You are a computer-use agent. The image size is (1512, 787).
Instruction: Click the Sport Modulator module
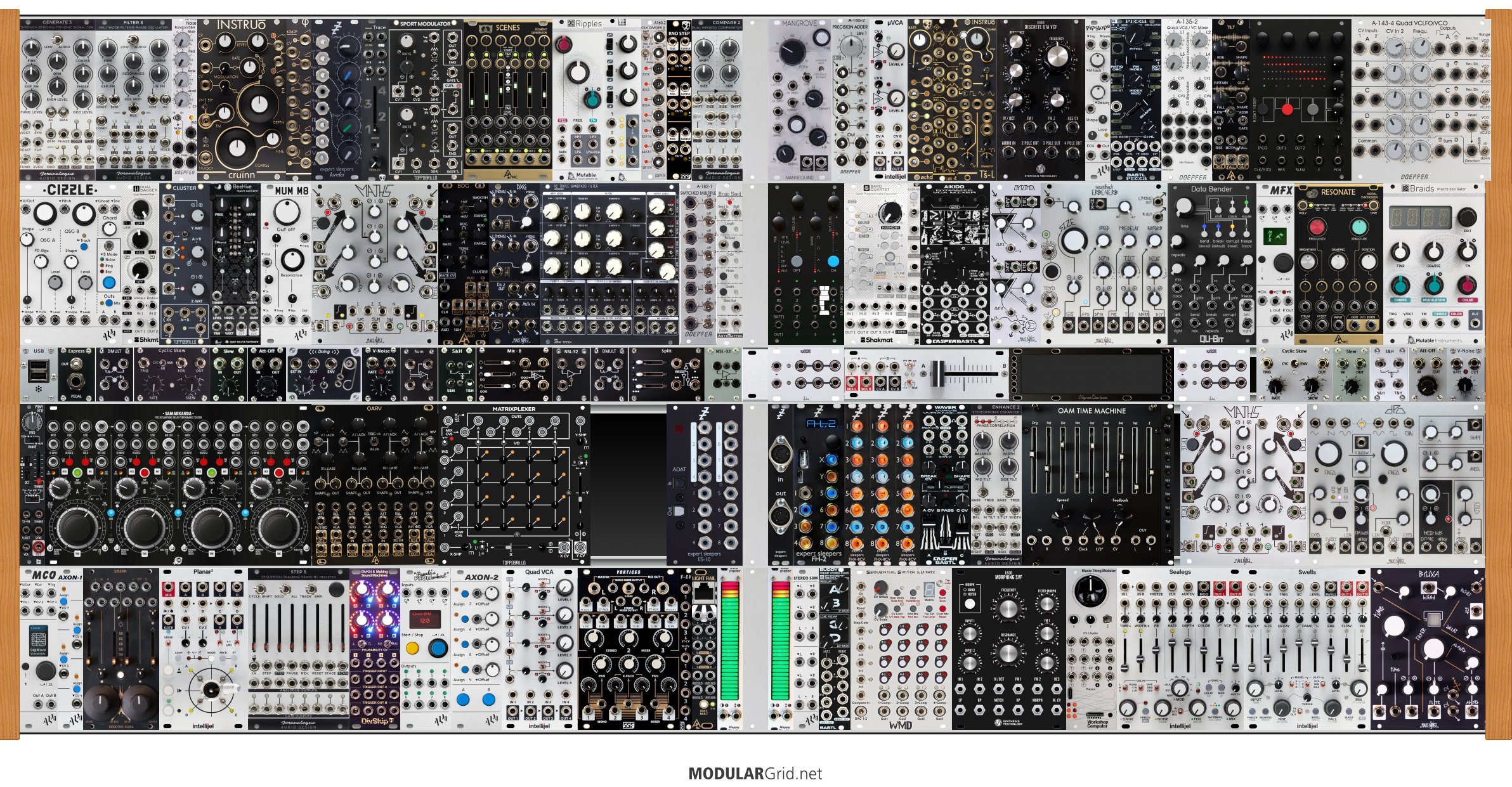(426, 100)
